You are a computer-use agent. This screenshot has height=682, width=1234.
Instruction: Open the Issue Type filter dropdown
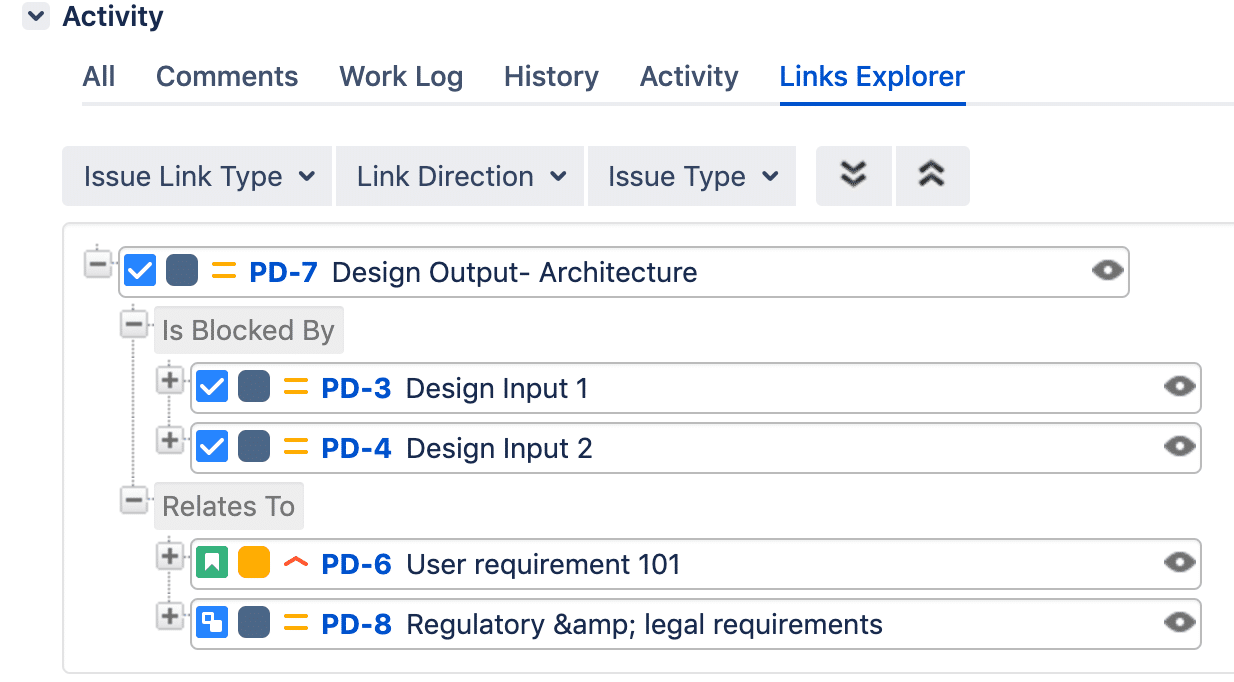691,176
